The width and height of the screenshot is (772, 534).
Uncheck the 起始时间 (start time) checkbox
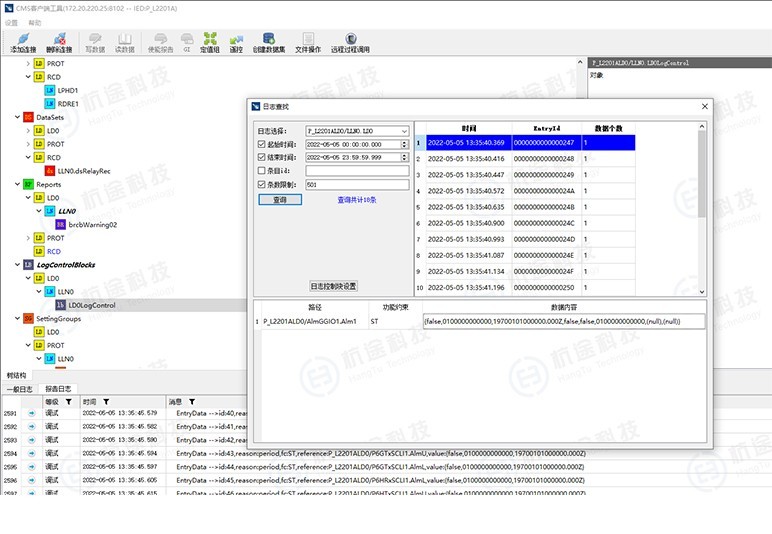[261, 144]
